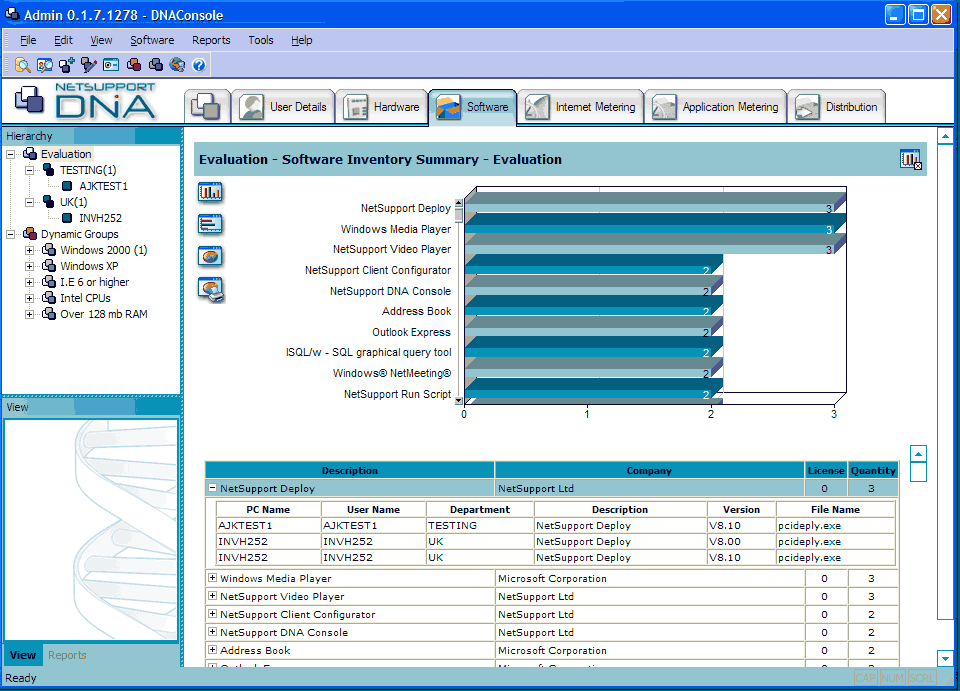Click the print chart icon
The height and width of the screenshot is (691, 960).
[211, 289]
